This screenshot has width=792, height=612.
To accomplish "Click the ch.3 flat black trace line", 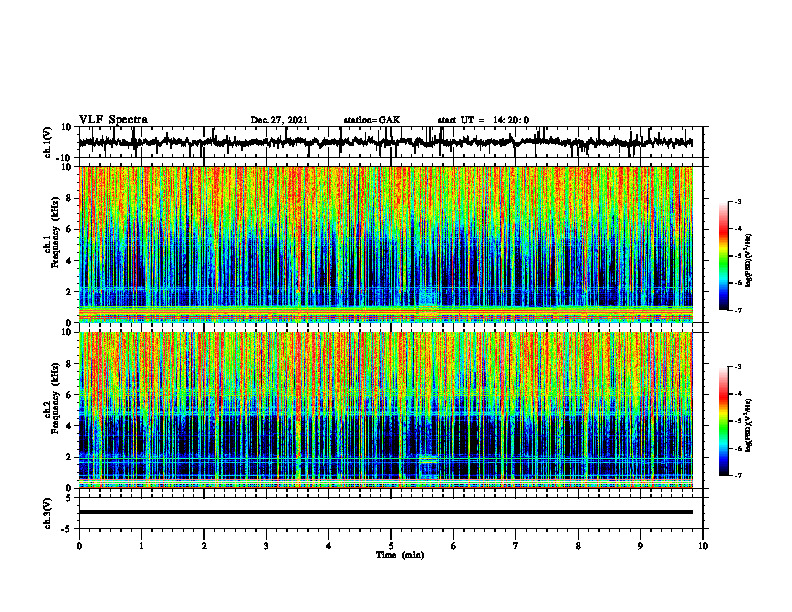I will [386, 512].
